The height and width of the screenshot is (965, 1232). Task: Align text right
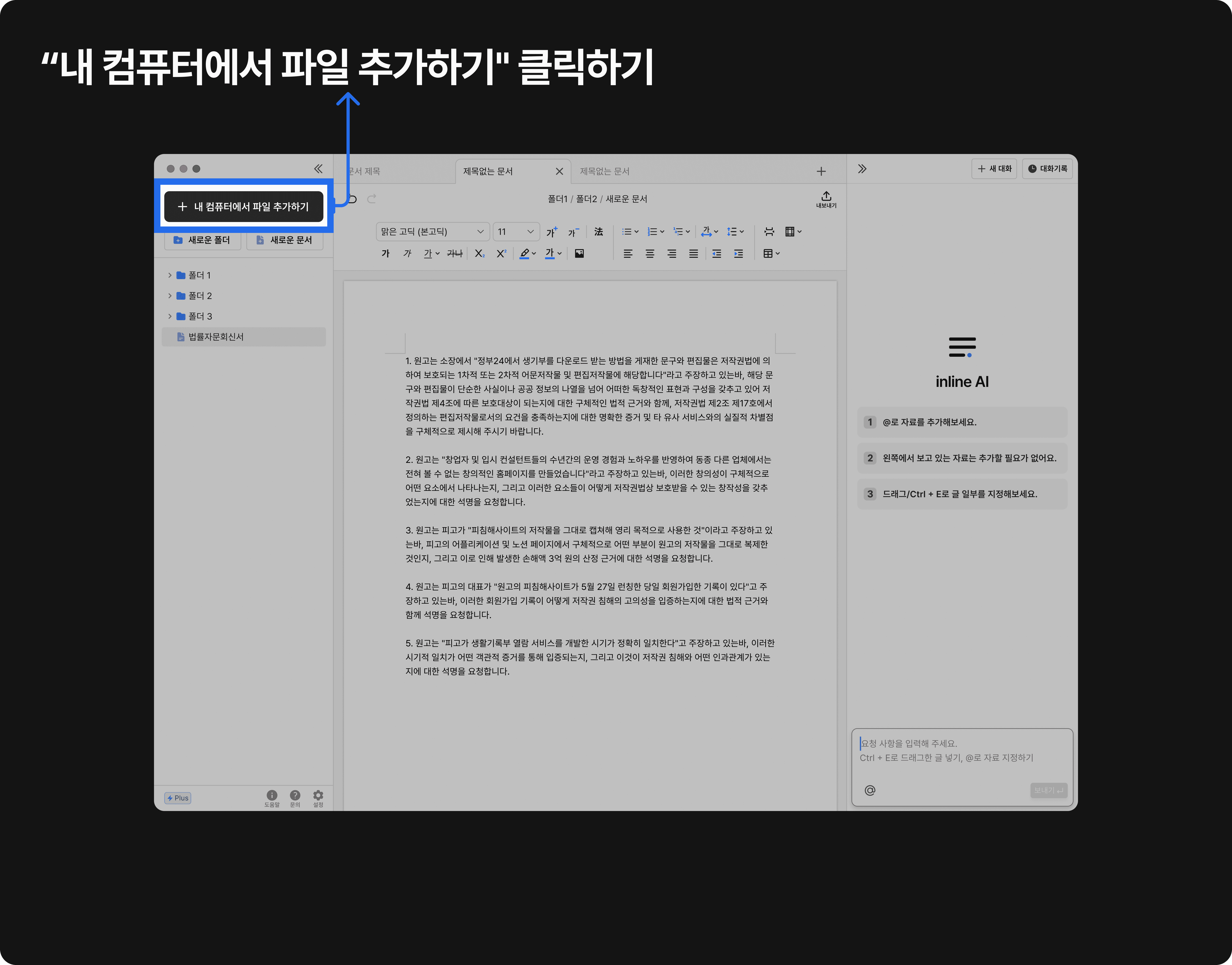[x=672, y=254]
